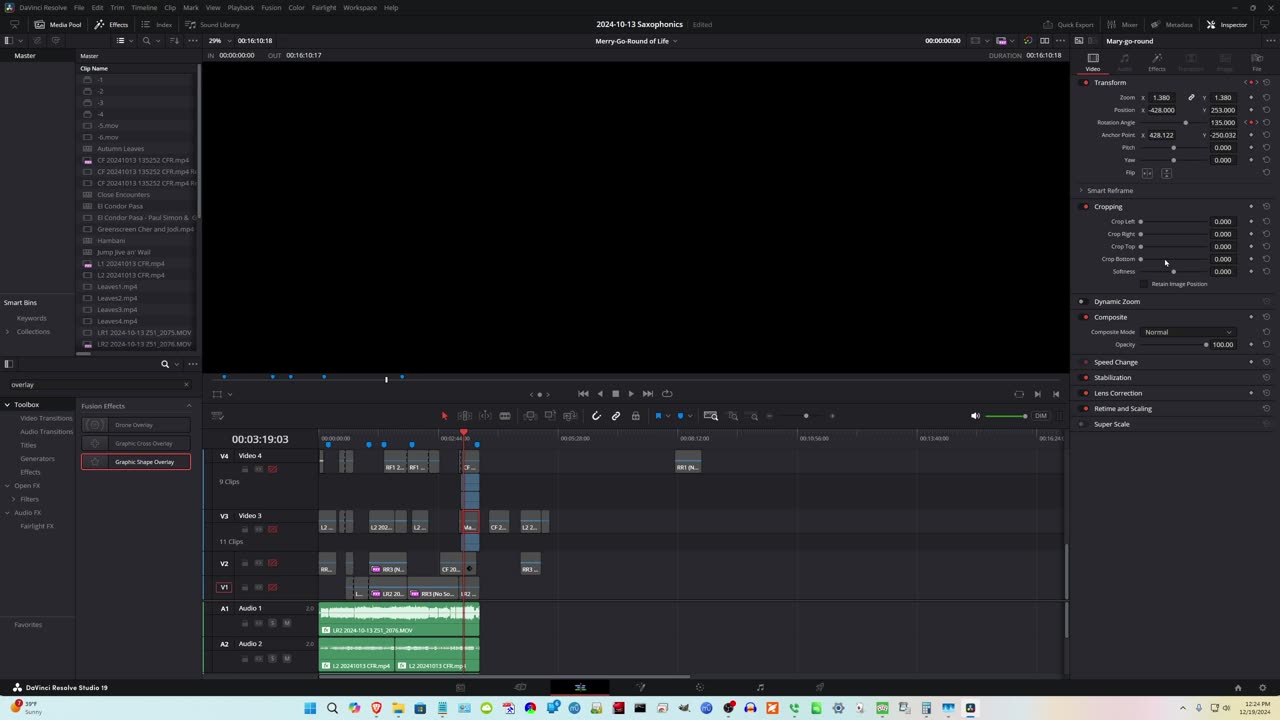The image size is (1280, 720).
Task: Expand the Open FX tree item
Action: (x=7, y=486)
